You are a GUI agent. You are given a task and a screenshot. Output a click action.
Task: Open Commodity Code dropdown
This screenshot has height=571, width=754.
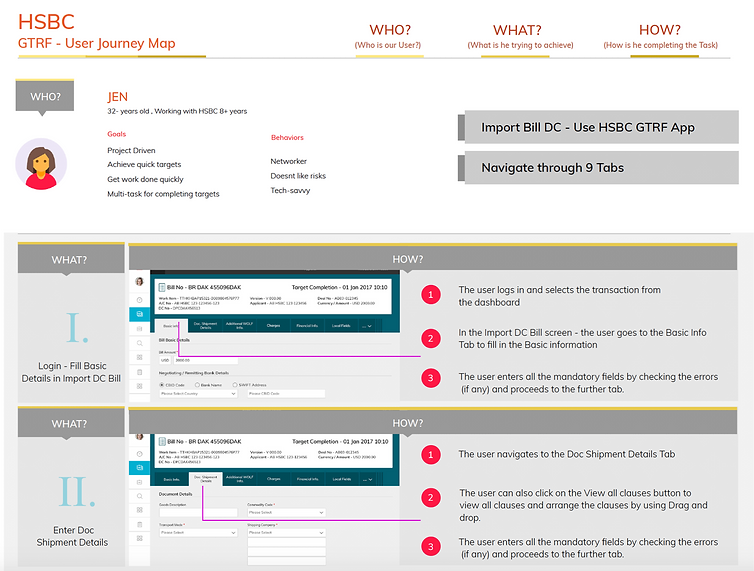286,512
